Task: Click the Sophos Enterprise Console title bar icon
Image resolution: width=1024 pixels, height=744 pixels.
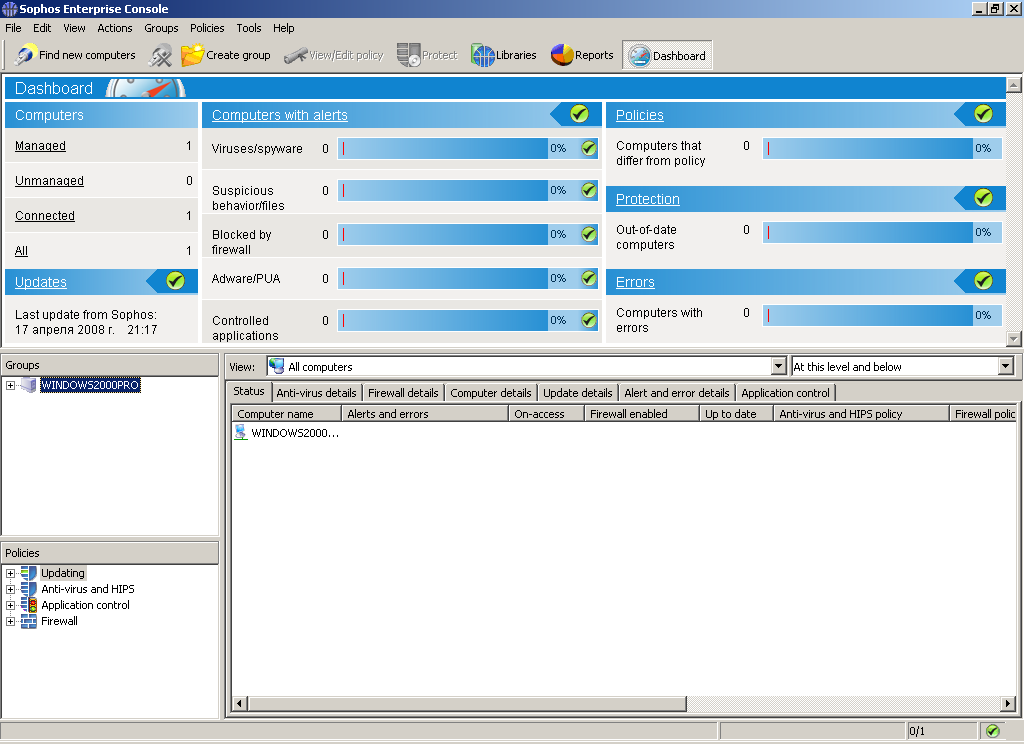Action: (9, 9)
